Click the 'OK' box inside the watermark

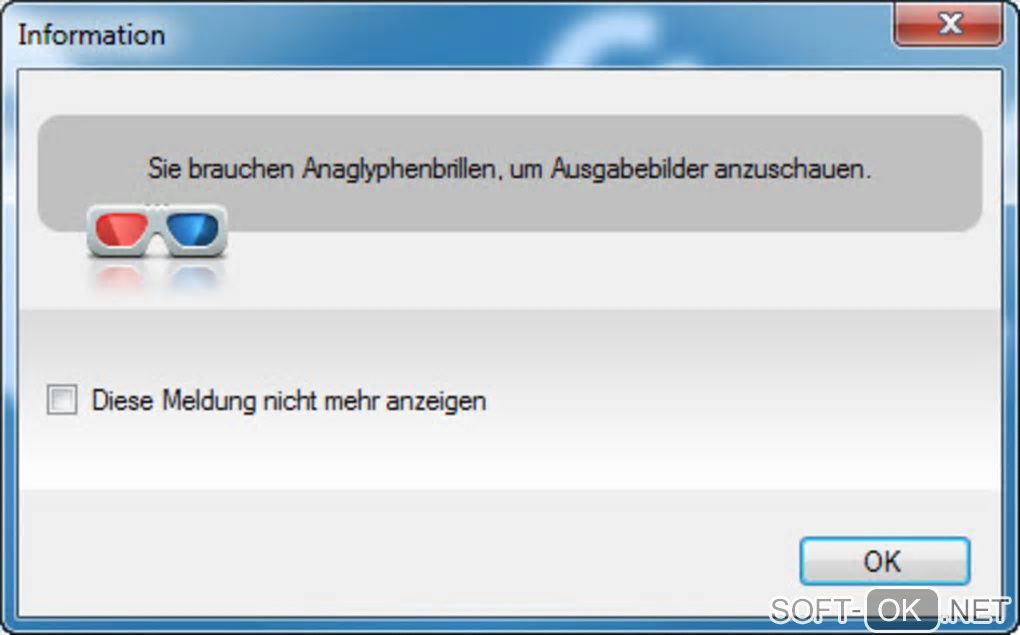(902, 610)
